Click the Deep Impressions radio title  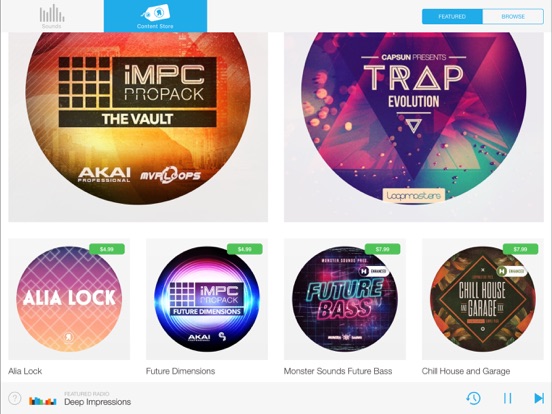(x=98, y=402)
